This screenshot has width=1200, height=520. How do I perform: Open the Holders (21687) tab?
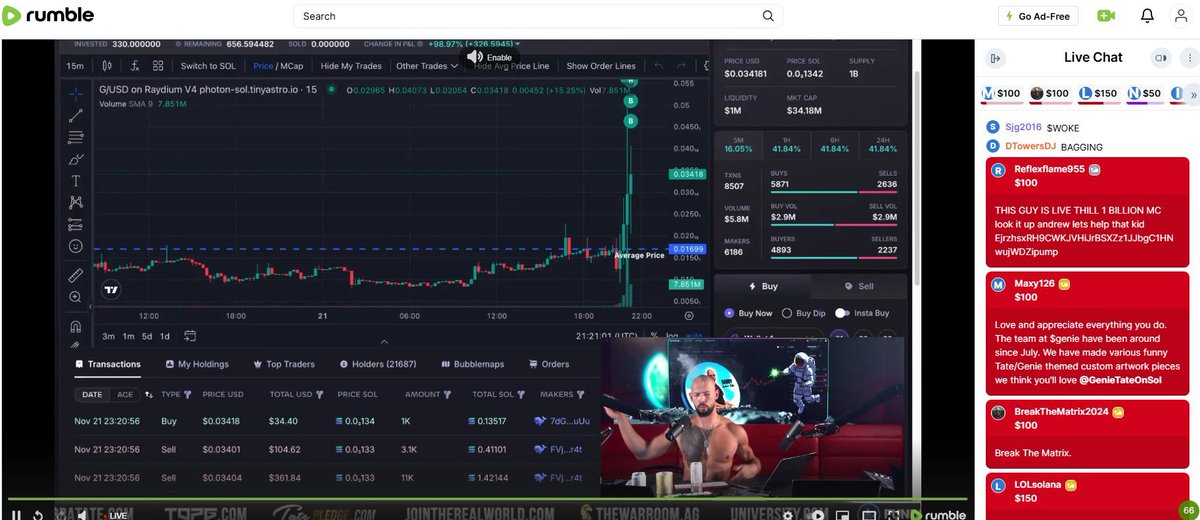378,364
